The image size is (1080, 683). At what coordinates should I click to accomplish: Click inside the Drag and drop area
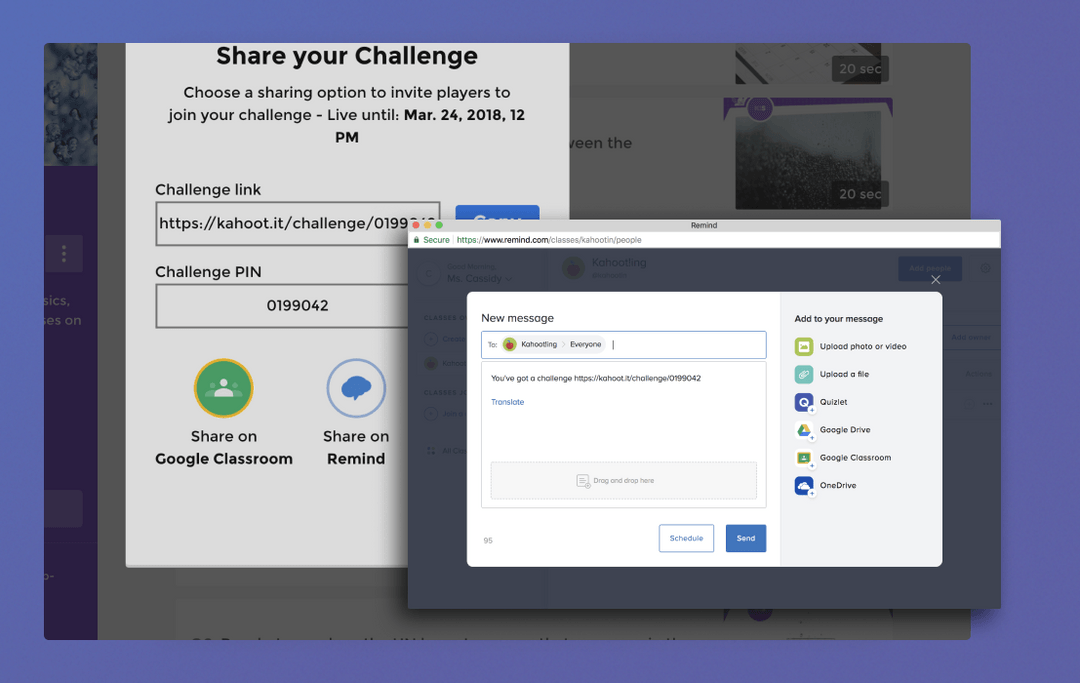[623, 480]
